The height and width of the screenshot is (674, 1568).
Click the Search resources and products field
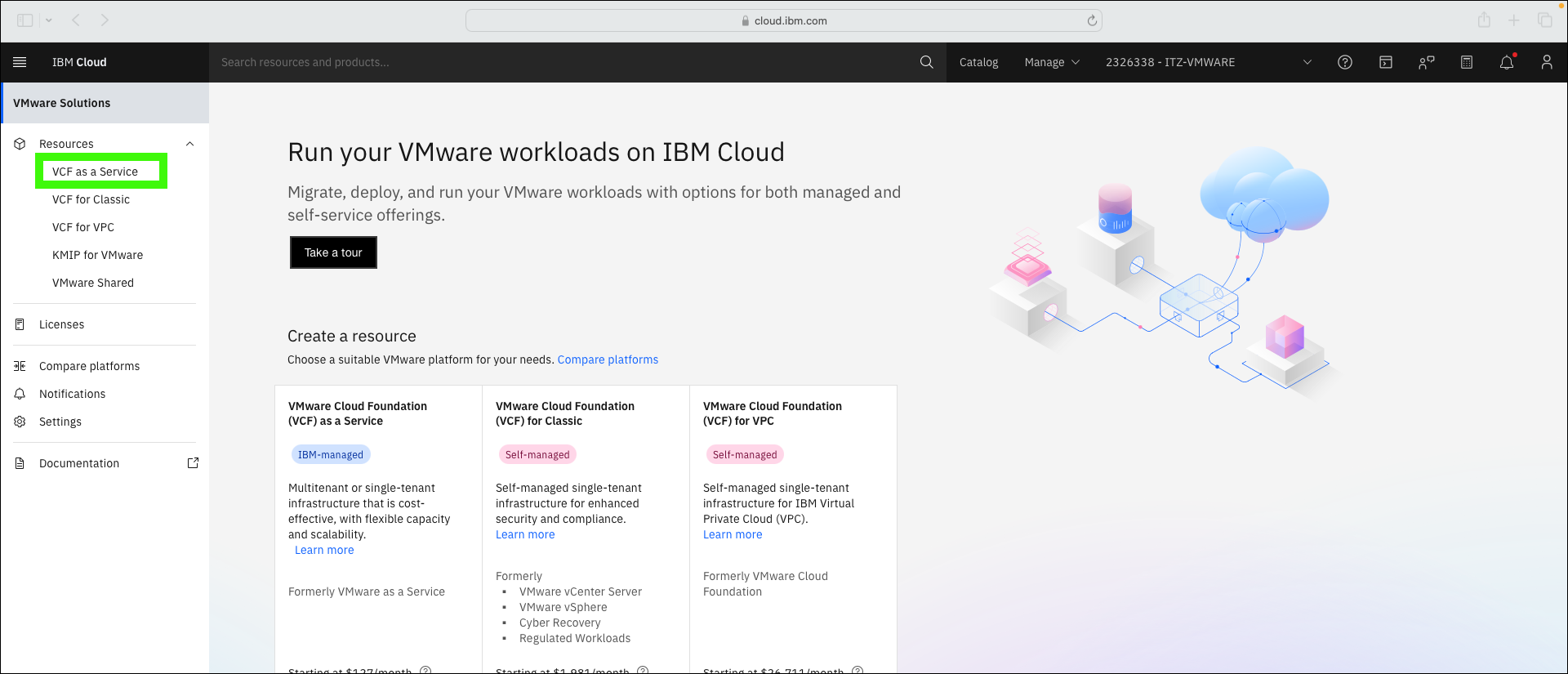tap(563, 62)
